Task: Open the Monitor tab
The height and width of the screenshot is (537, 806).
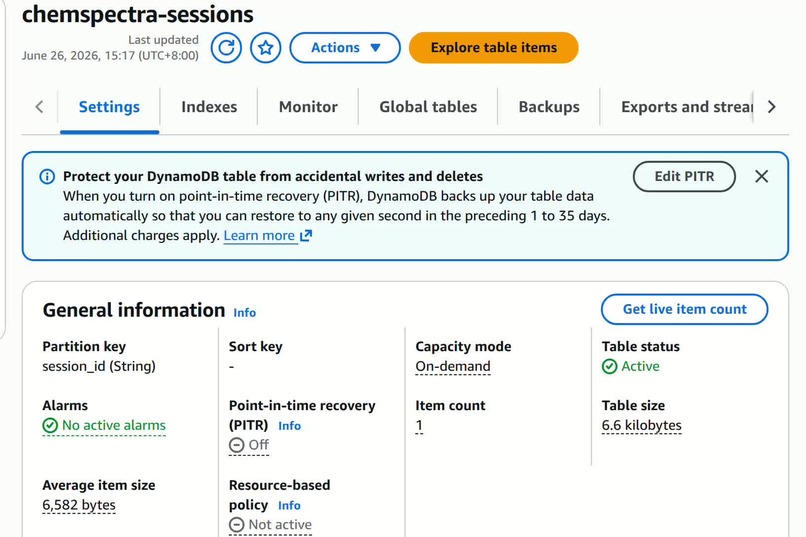Action: [308, 107]
